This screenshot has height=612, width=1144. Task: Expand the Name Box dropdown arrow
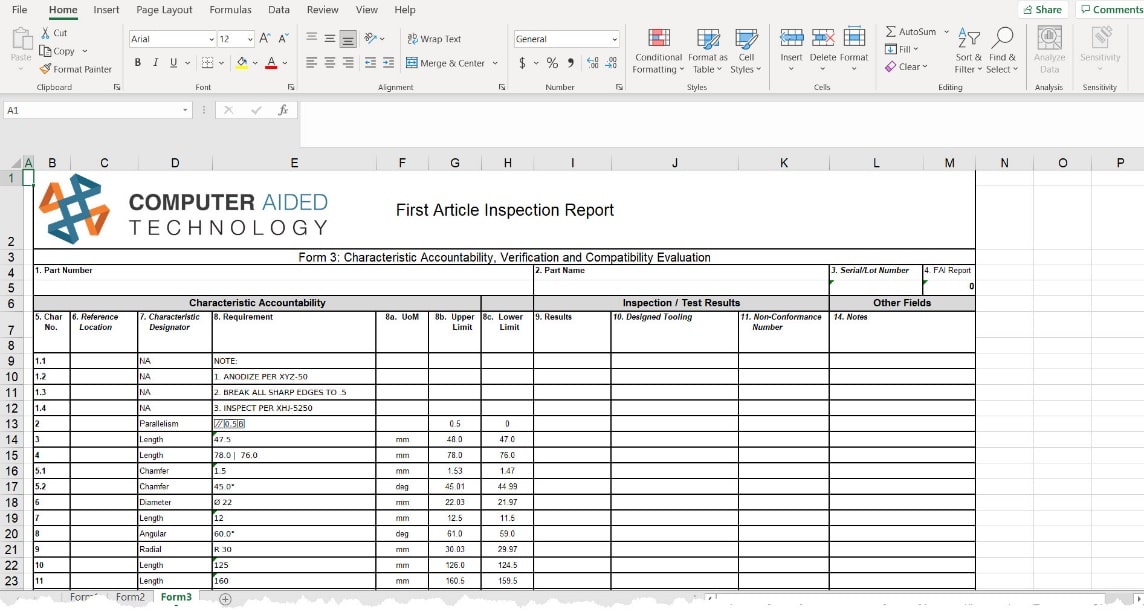pos(185,110)
